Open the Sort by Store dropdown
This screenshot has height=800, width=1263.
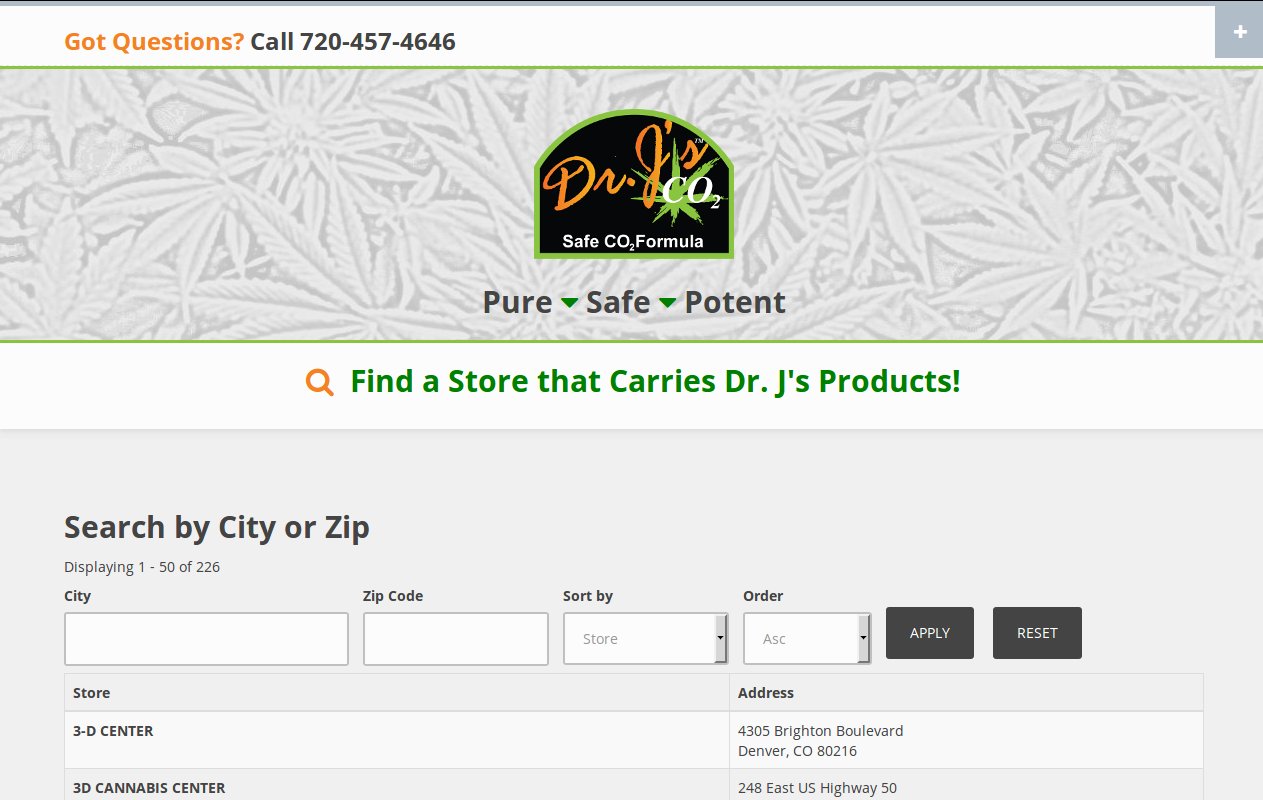point(646,638)
